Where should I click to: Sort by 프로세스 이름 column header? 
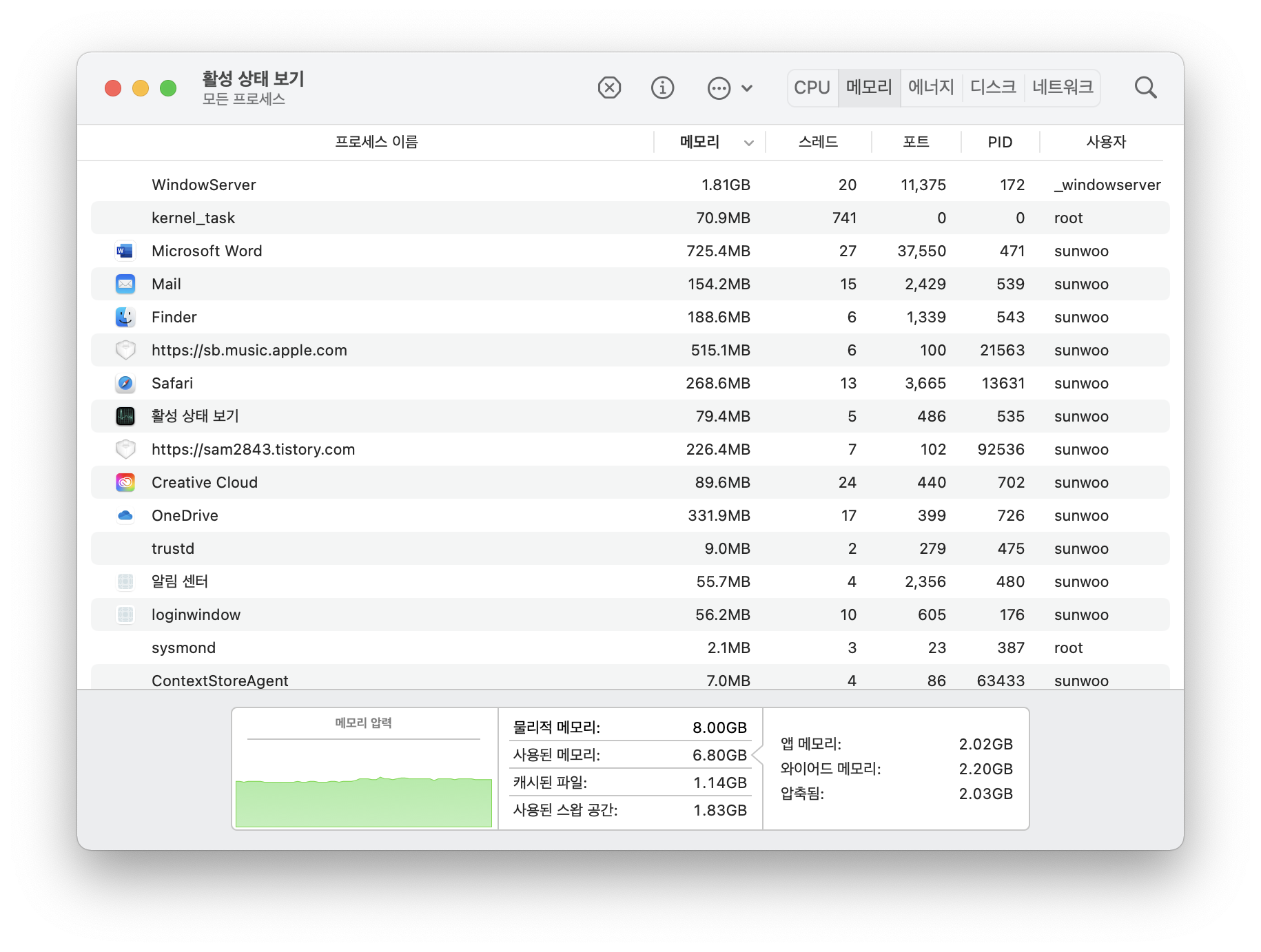(376, 142)
